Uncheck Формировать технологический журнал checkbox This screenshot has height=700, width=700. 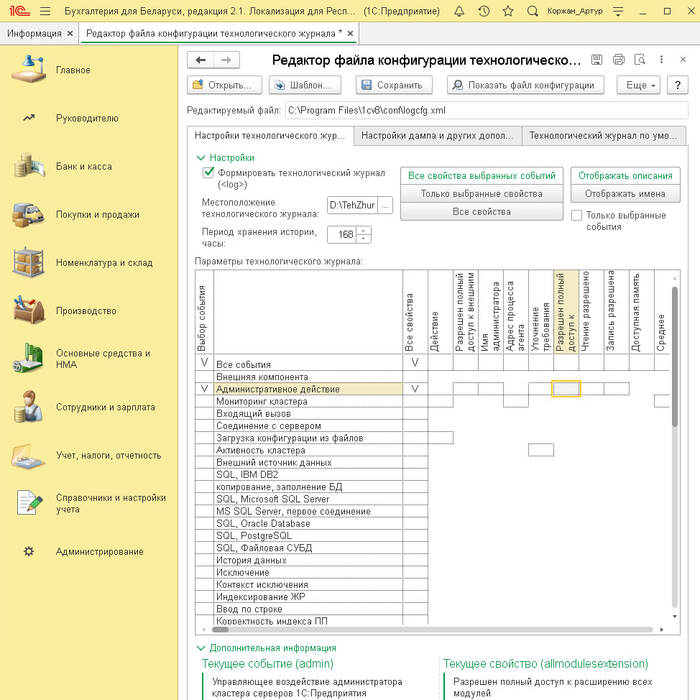tap(209, 172)
